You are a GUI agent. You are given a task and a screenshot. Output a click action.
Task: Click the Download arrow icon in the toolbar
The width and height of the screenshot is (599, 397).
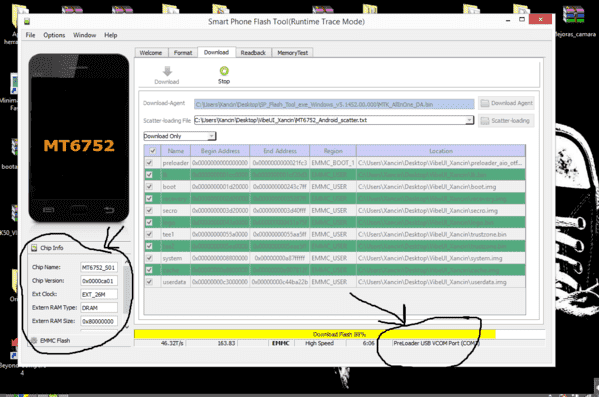click(x=167, y=71)
